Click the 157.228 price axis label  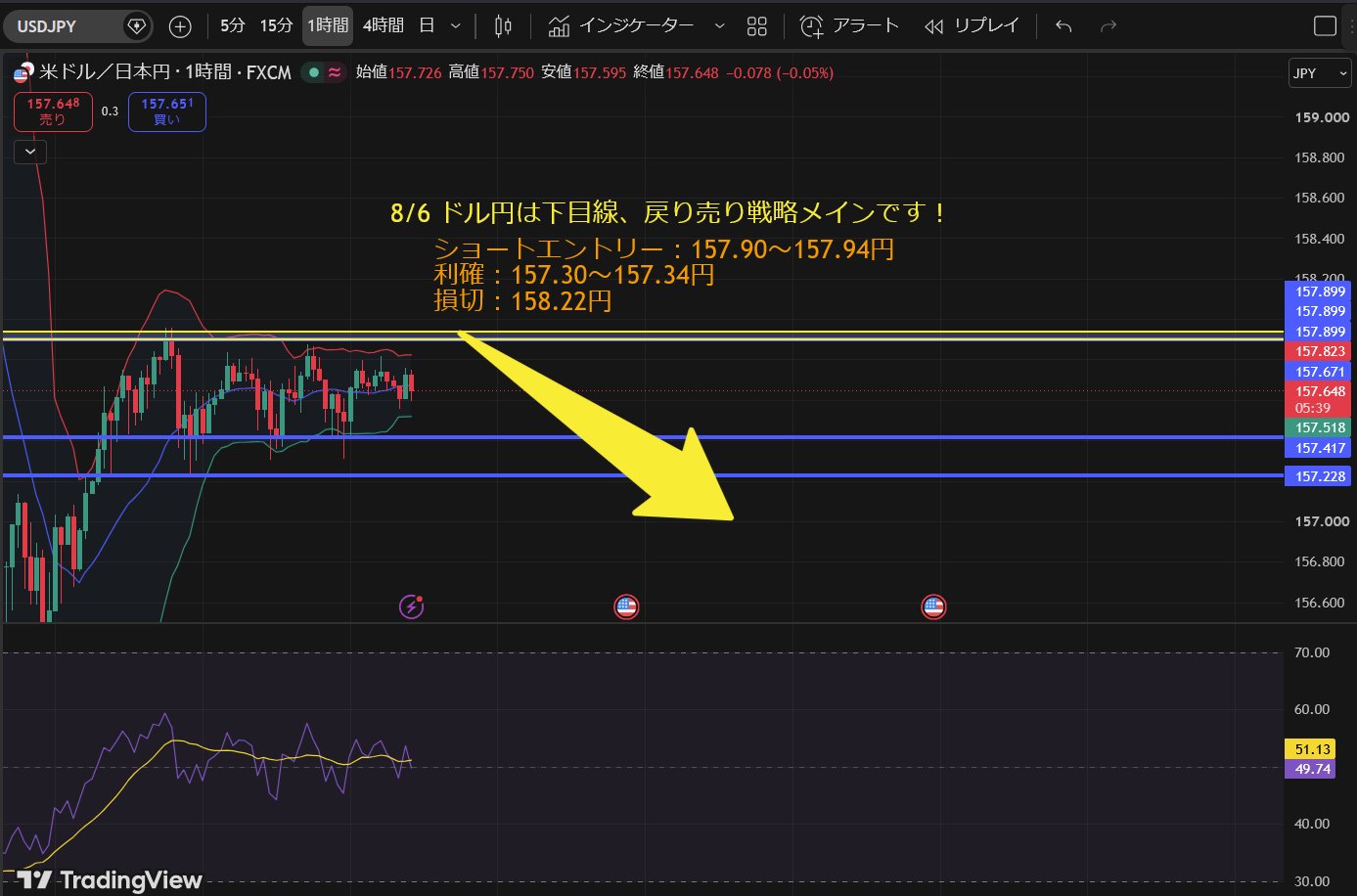coord(1320,476)
